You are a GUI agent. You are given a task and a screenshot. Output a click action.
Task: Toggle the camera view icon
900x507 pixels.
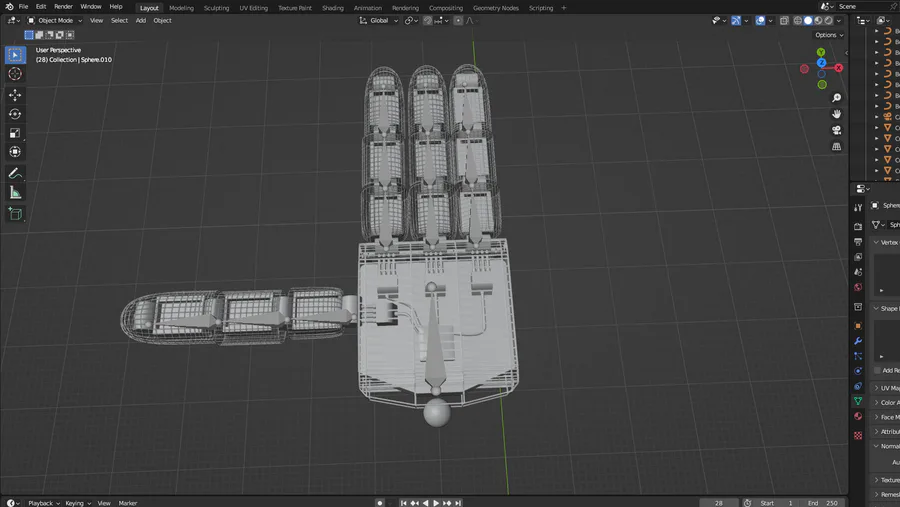click(x=837, y=130)
